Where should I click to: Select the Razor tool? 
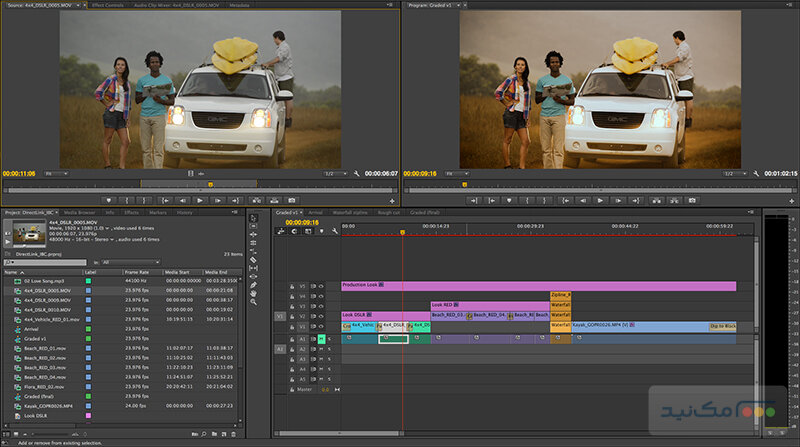coord(254,260)
